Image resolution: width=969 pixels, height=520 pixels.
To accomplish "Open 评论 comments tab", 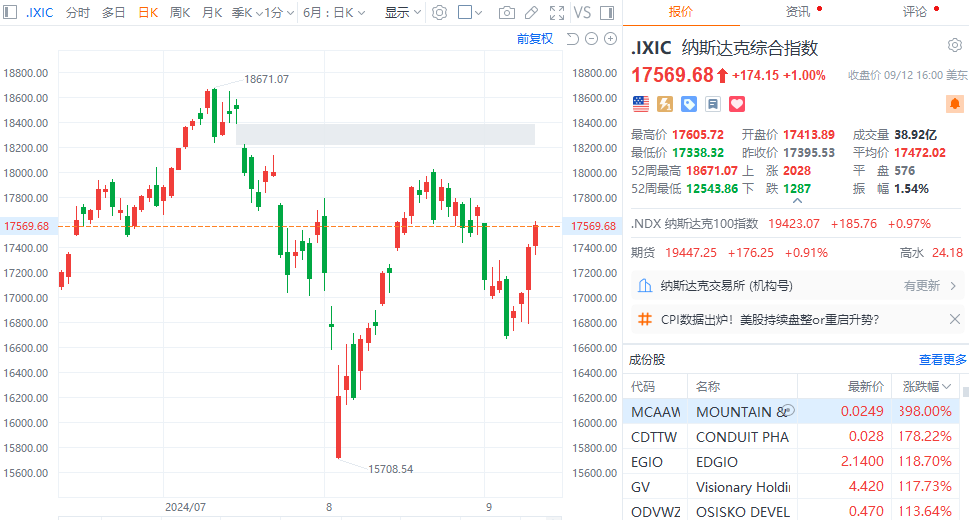I will point(915,12).
